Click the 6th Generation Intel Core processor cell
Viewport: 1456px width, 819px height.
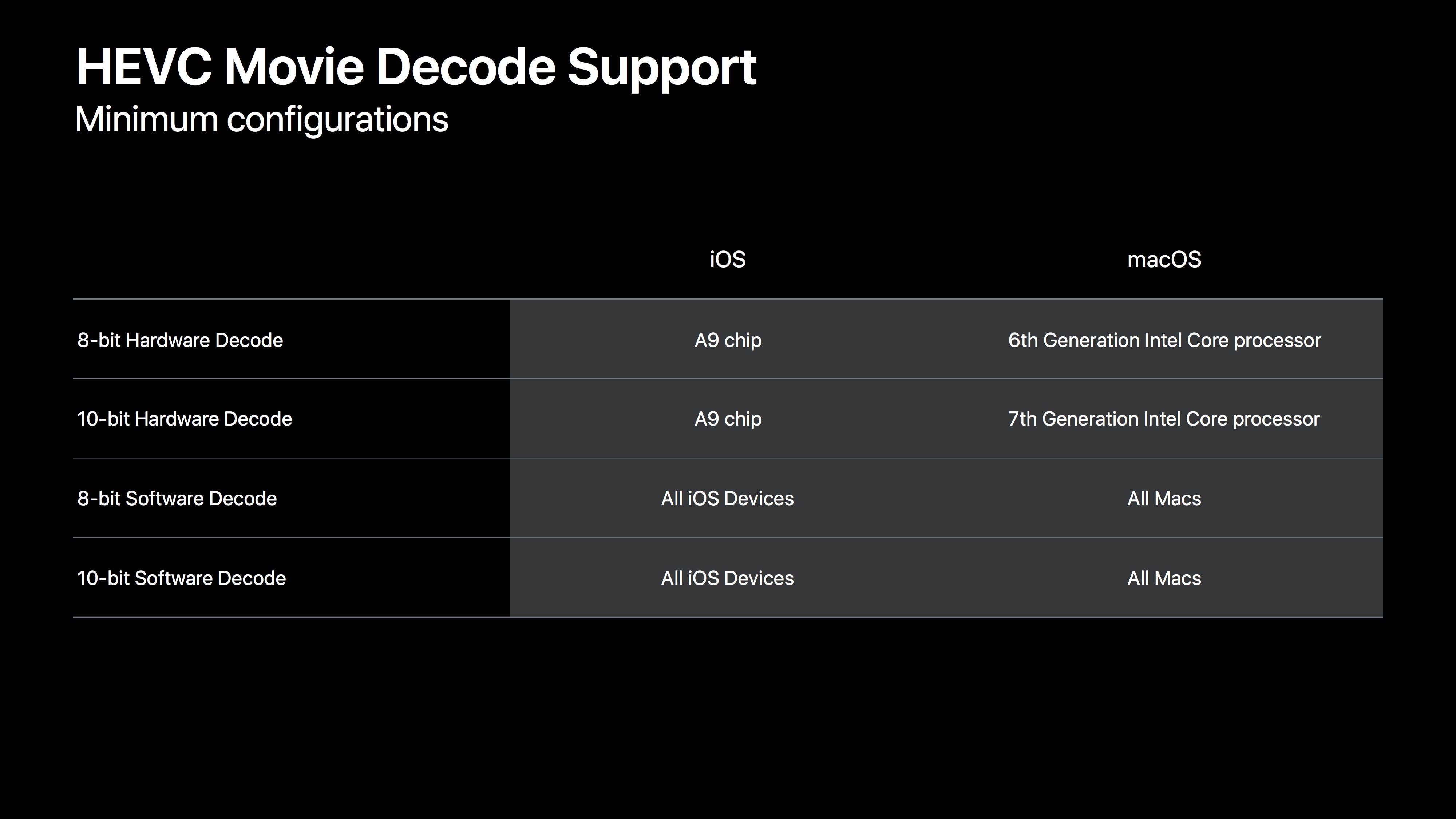pyautogui.click(x=1164, y=340)
